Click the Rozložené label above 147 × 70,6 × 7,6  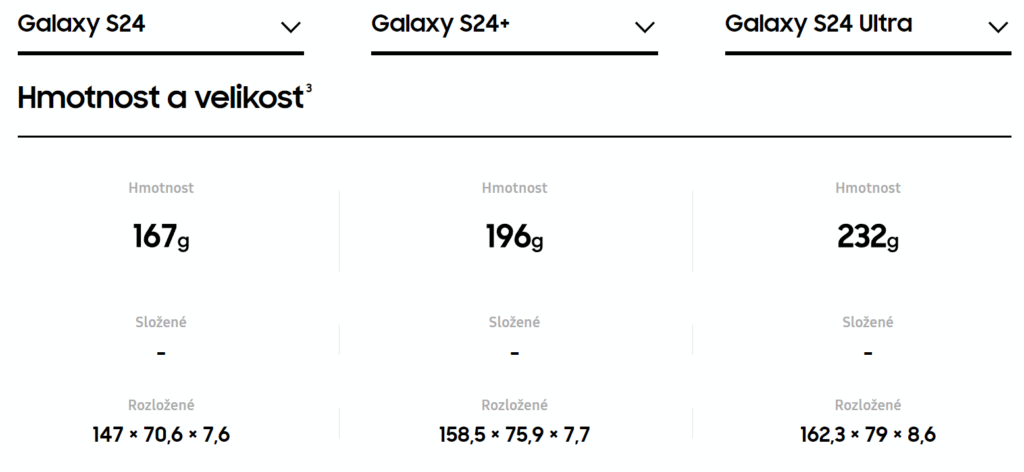(x=161, y=405)
